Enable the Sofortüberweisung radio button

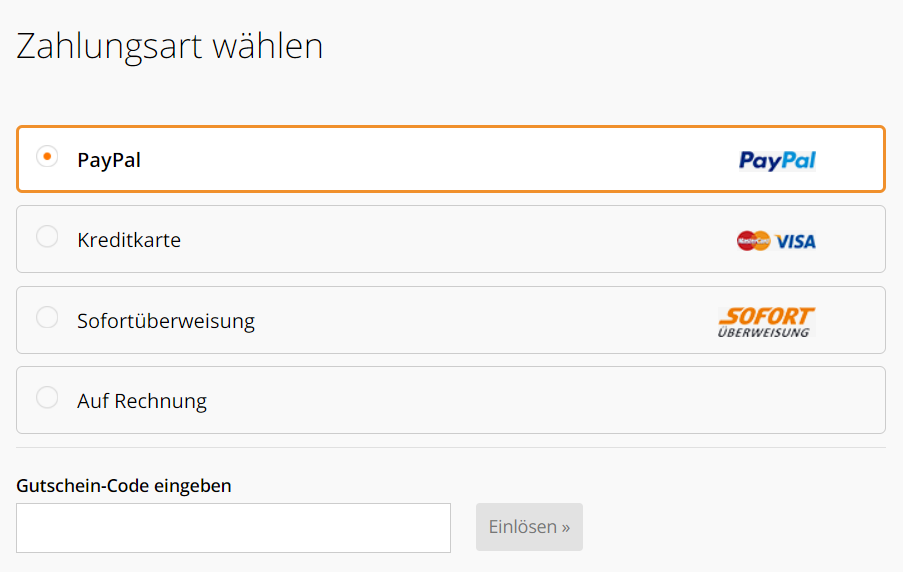(x=47, y=317)
